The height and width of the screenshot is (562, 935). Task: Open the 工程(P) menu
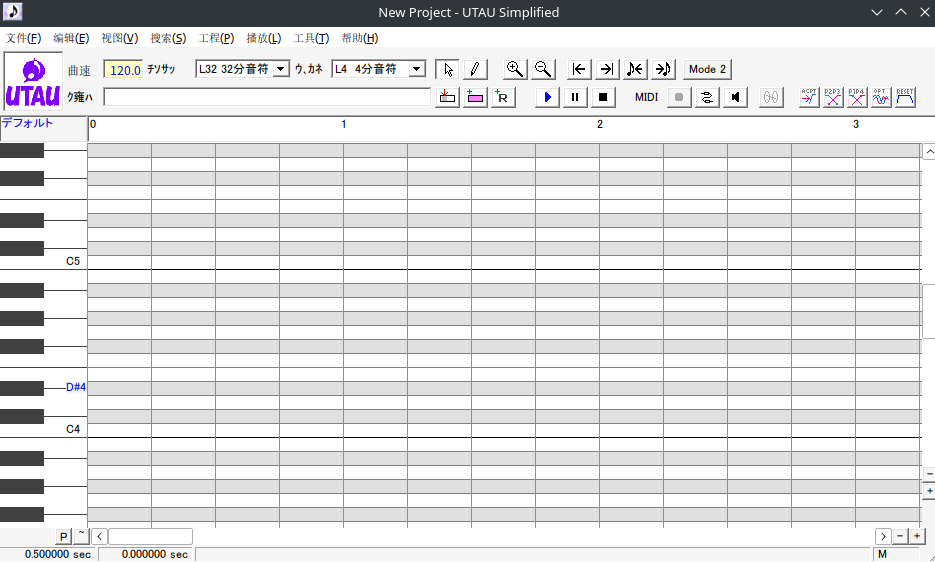coord(216,38)
